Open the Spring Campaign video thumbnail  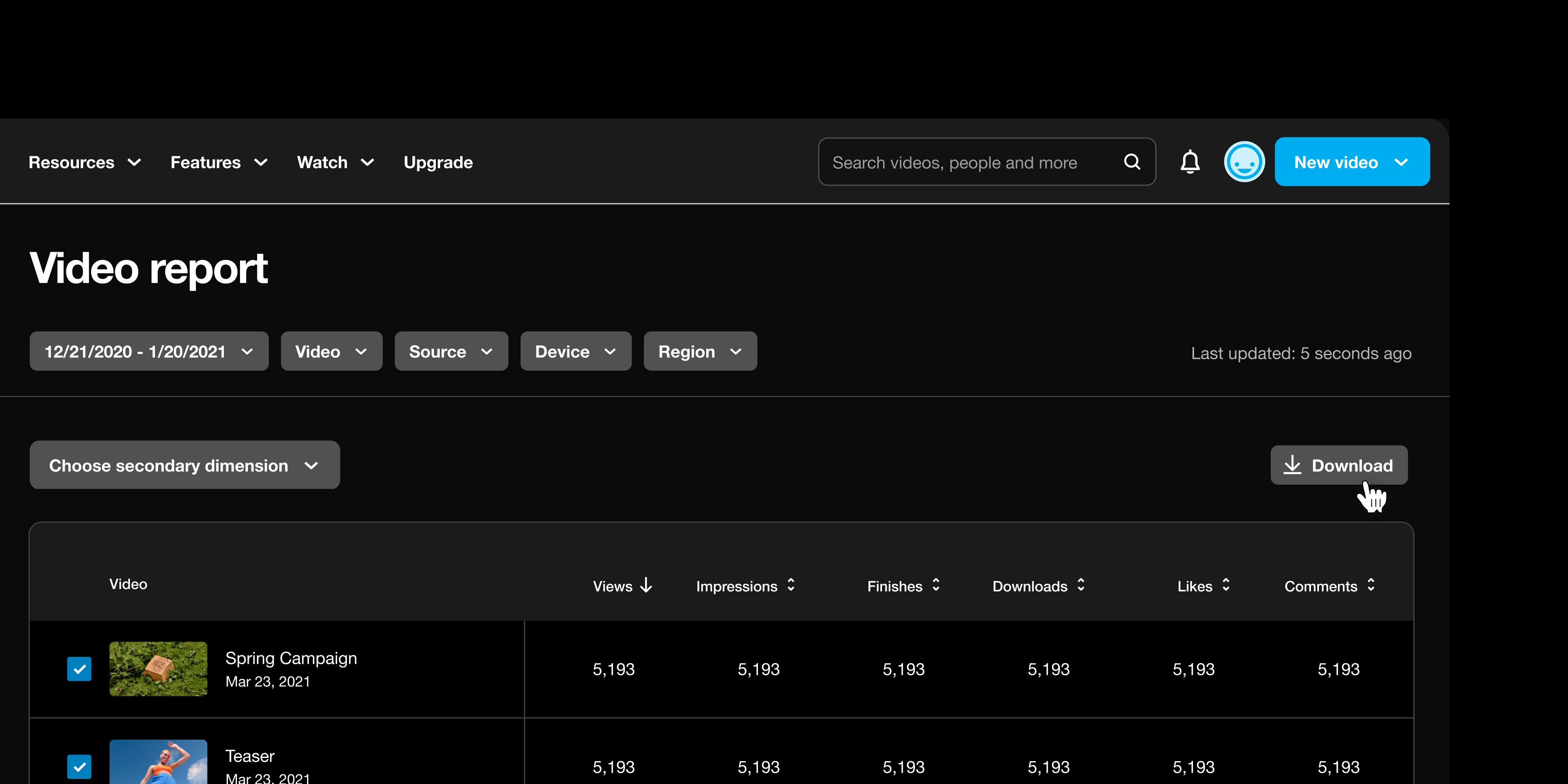point(158,668)
